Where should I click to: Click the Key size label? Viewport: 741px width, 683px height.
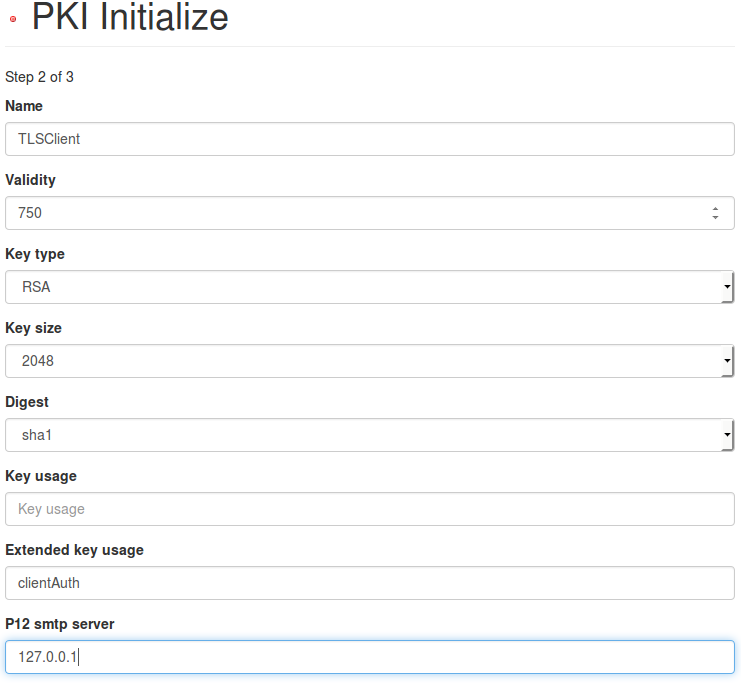click(x=33, y=328)
